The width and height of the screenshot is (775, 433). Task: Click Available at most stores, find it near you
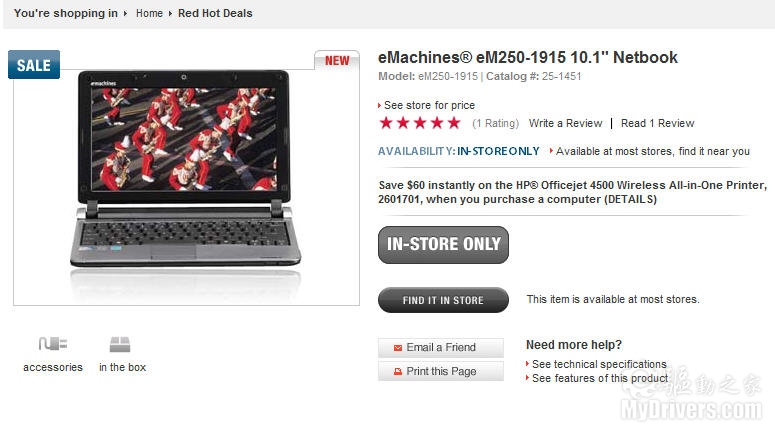click(652, 151)
